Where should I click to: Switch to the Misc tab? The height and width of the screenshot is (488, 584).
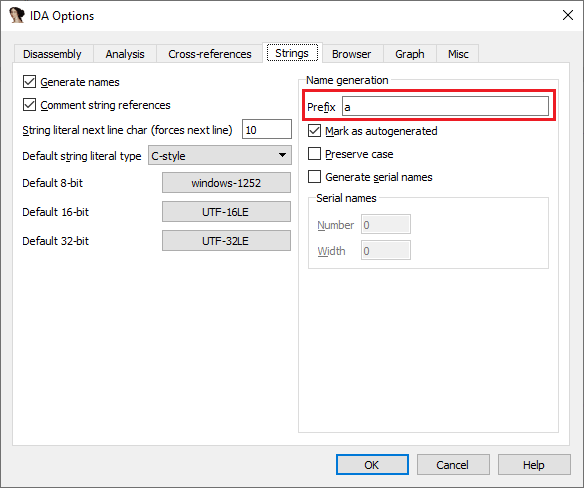[458, 54]
